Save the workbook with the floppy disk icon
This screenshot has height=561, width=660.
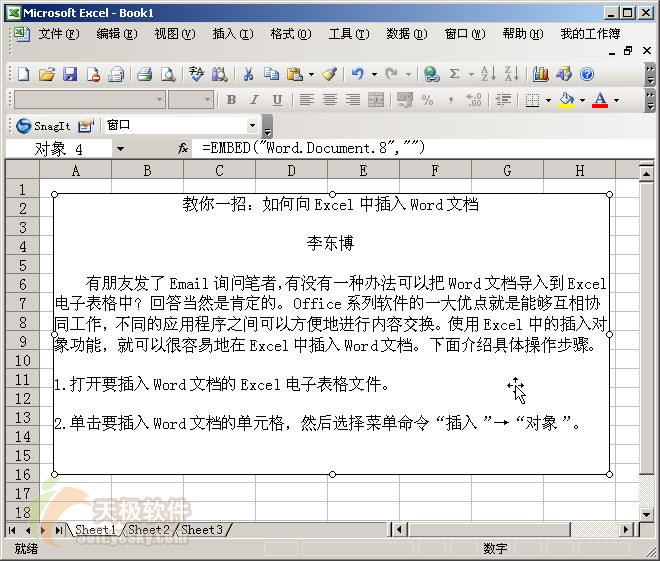pyautogui.click(x=70, y=74)
